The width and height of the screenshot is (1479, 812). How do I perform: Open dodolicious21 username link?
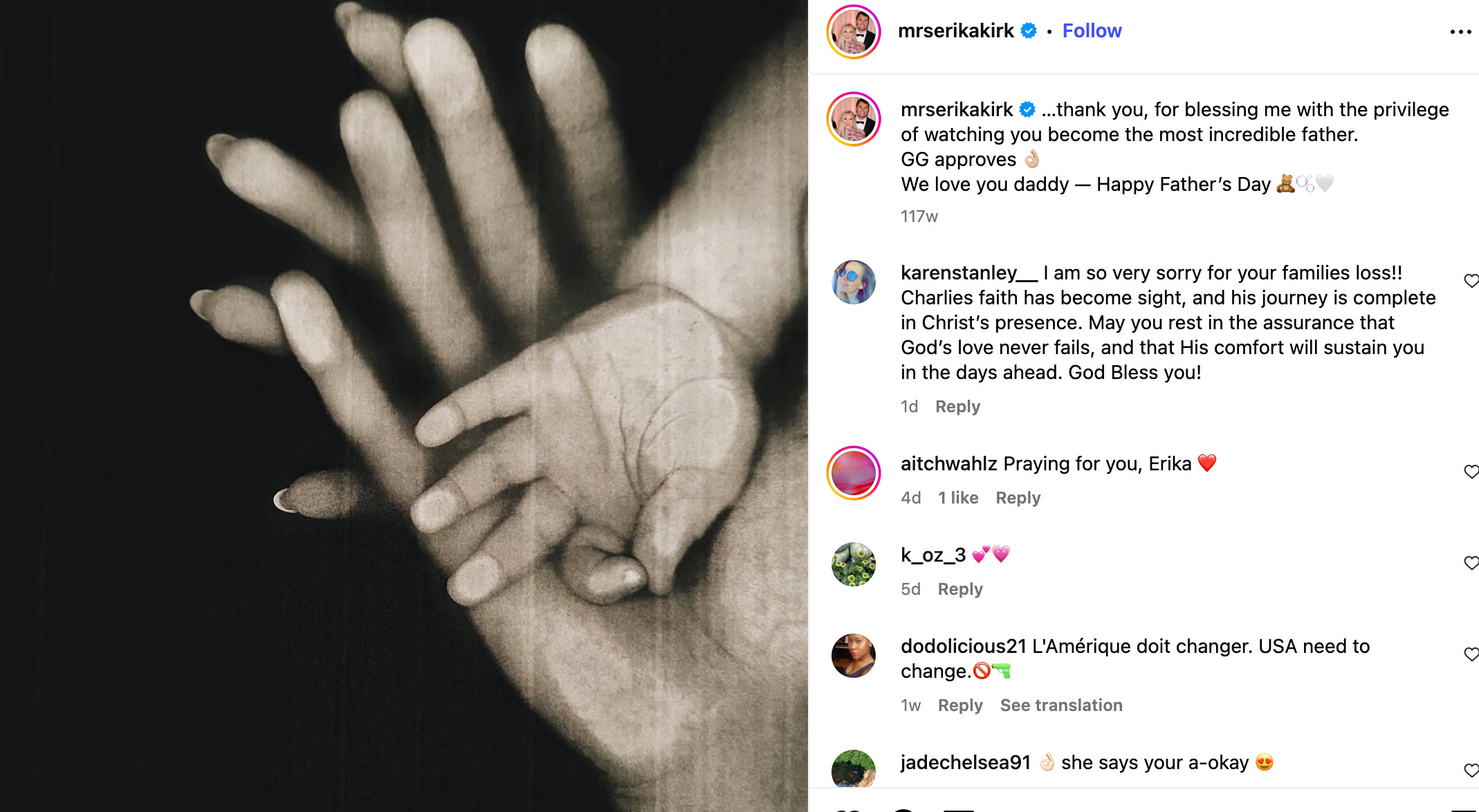click(x=964, y=646)
